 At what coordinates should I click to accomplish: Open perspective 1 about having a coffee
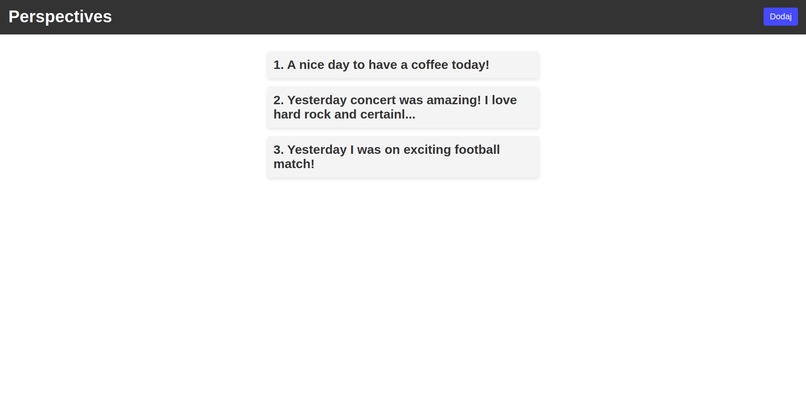click(403, 65)
